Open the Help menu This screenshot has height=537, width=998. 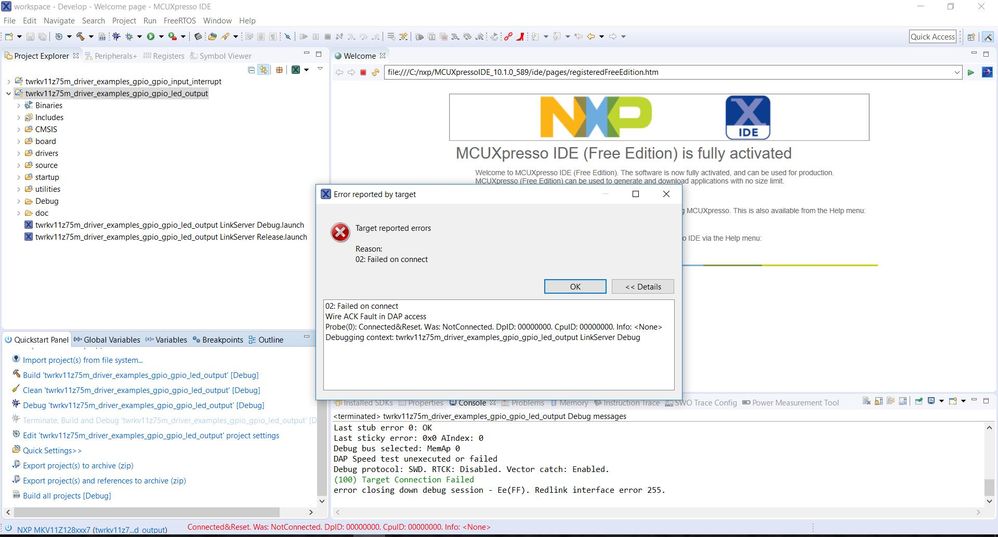click(x=247, y=20)
